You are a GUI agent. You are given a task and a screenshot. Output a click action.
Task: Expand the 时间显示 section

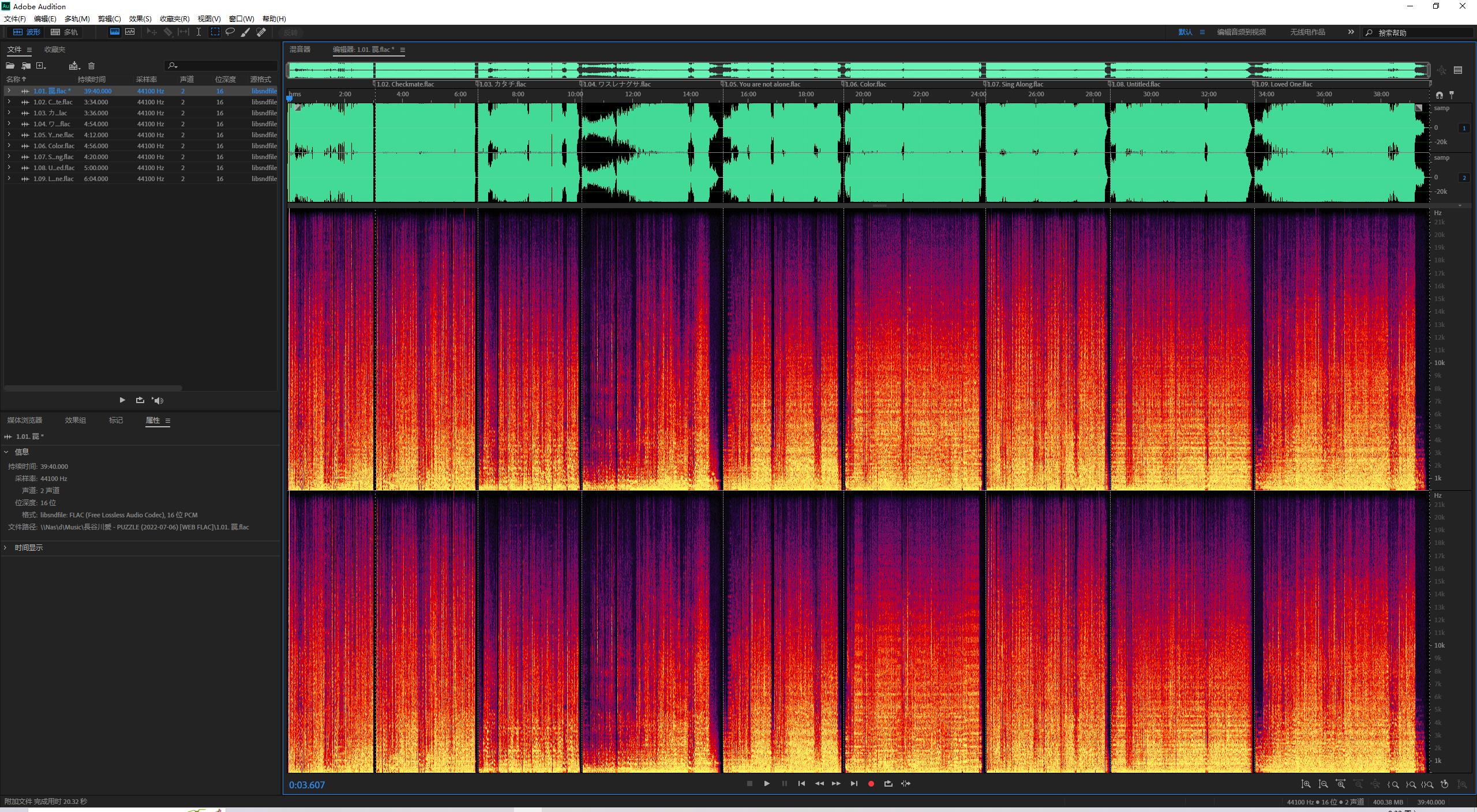[x=6, y=548]
